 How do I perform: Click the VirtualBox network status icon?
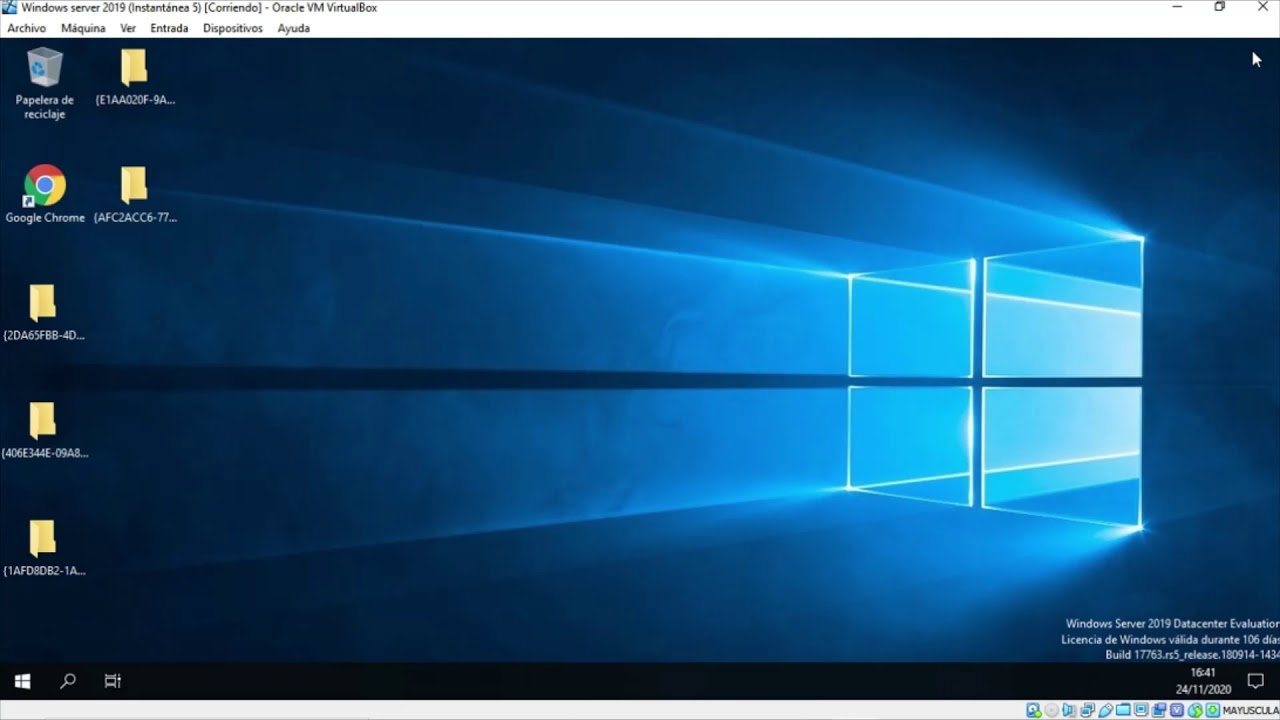(1087, 710)
